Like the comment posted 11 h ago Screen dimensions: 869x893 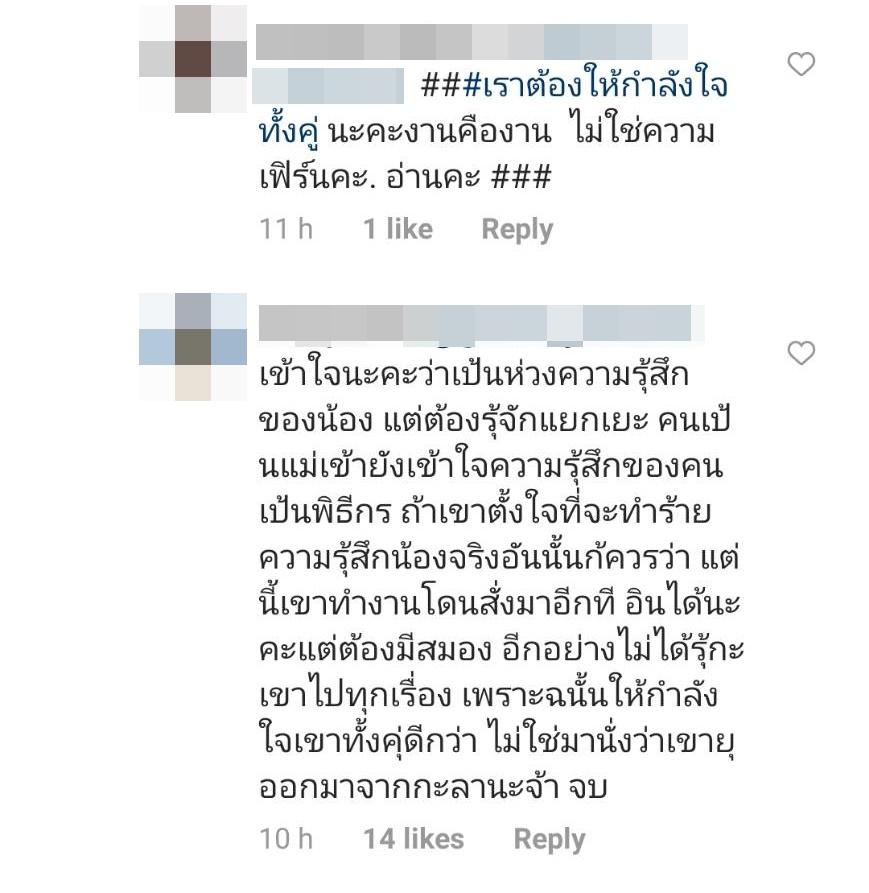click(x=801, y=64)
